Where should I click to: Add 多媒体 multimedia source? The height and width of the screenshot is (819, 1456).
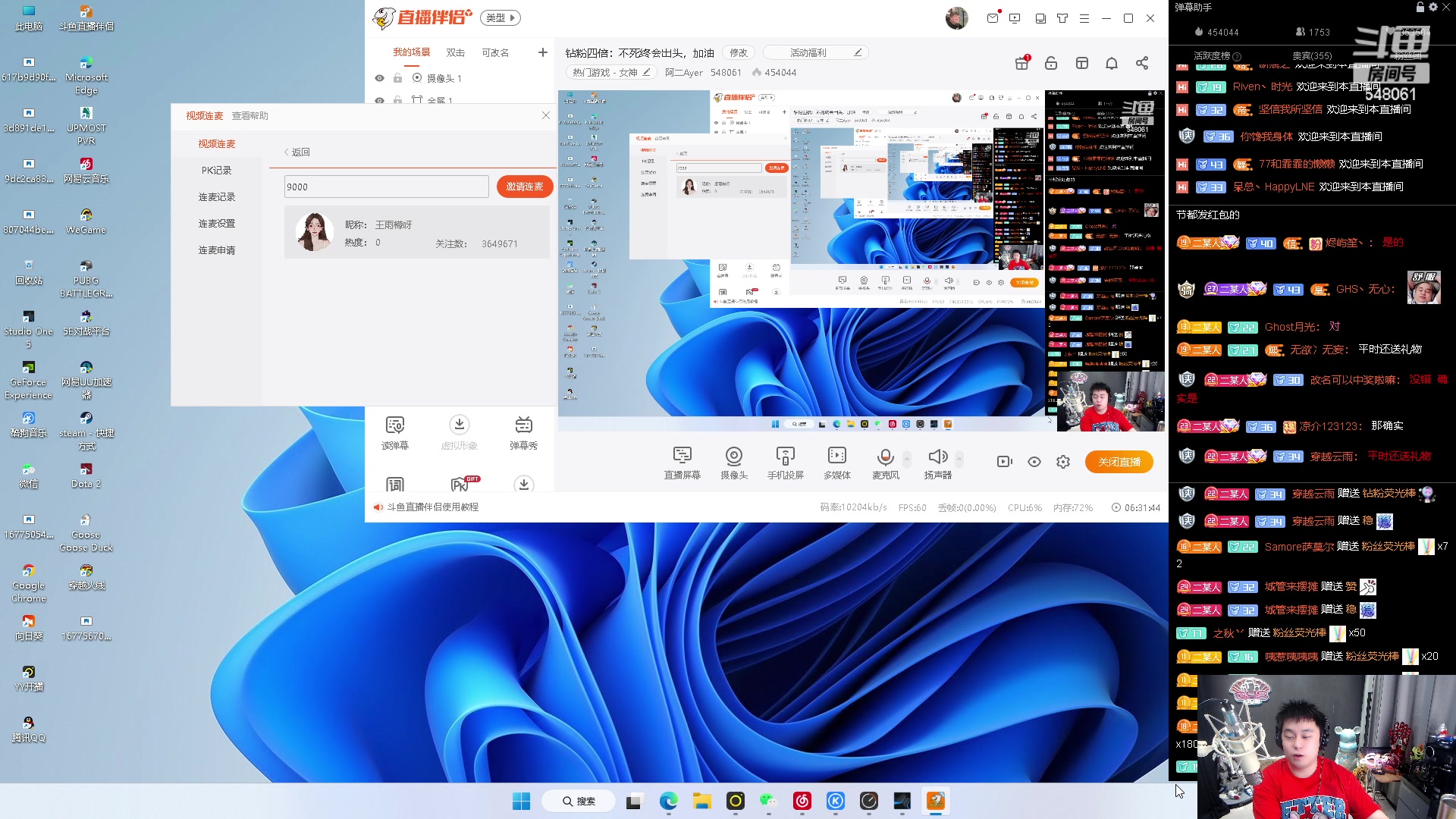(x=837, y=463)
